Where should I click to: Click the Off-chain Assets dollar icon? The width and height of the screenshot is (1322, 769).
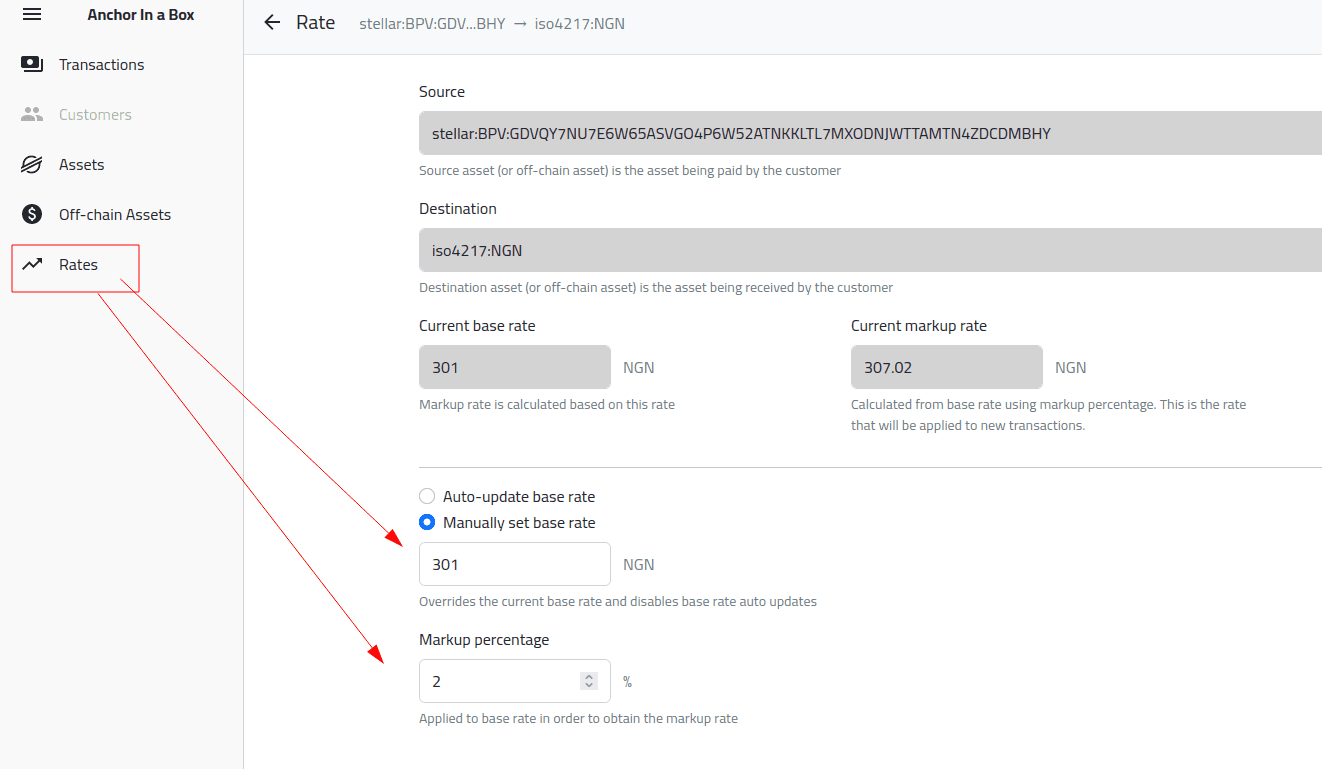[32, 214]
